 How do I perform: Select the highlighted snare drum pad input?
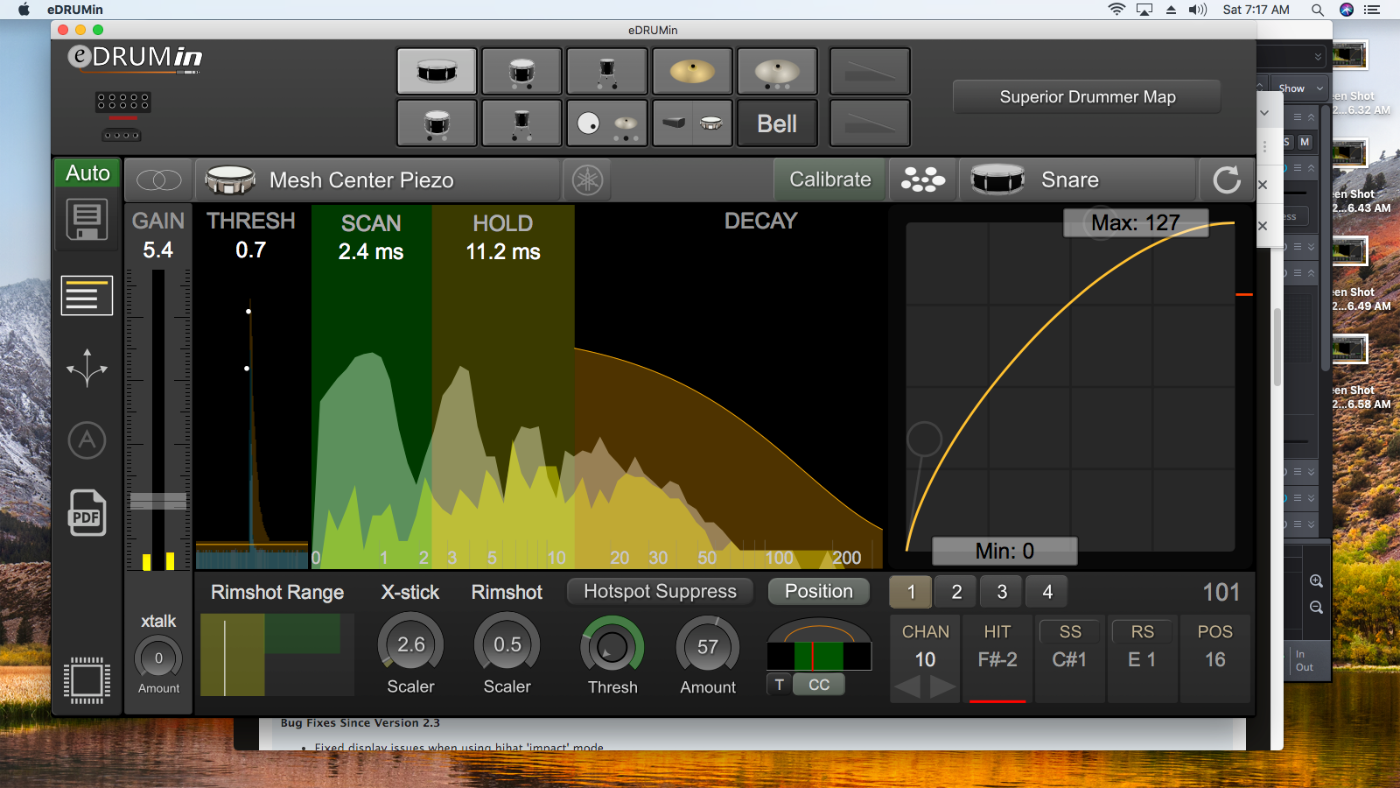click(437, 71)
